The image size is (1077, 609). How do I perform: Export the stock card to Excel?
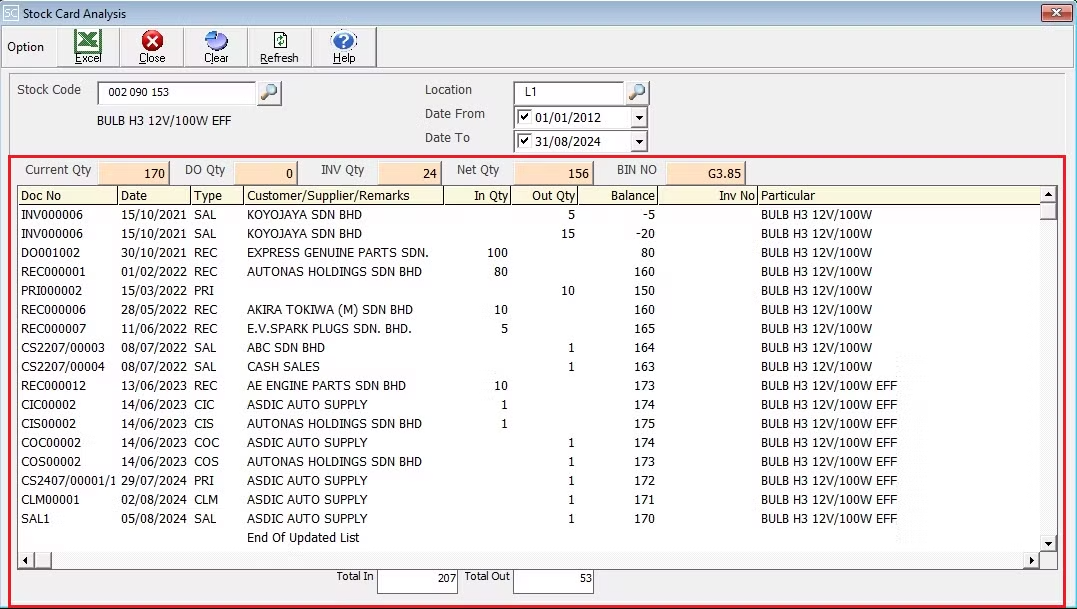[x=88, y=47]
